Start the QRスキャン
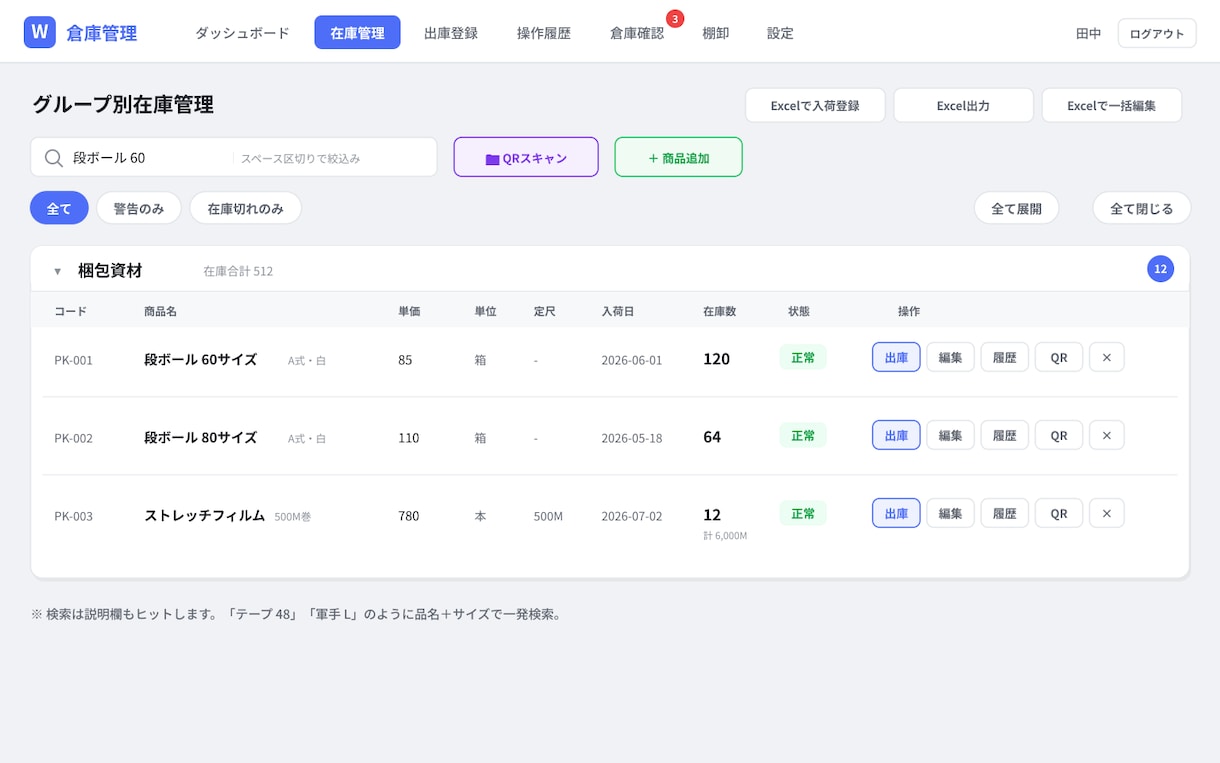Screen dimensions: 1220x763 pyautogui.click(x=526, y=157)
